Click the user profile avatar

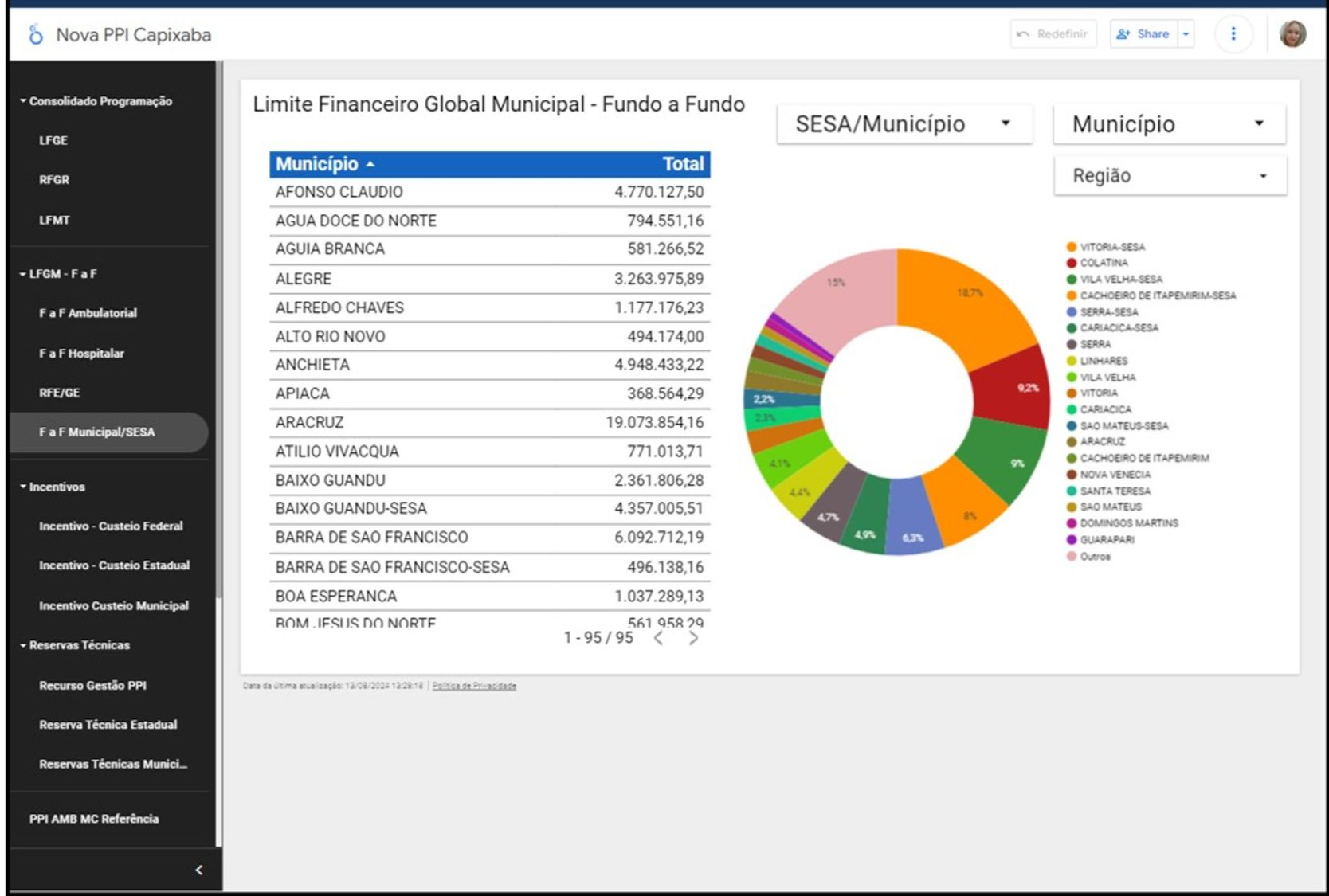[1292, 34]
